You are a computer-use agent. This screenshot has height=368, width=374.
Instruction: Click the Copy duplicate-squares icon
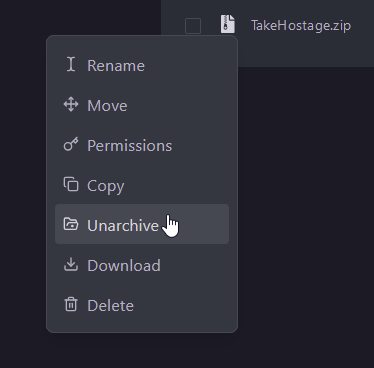tap(71, 184)
